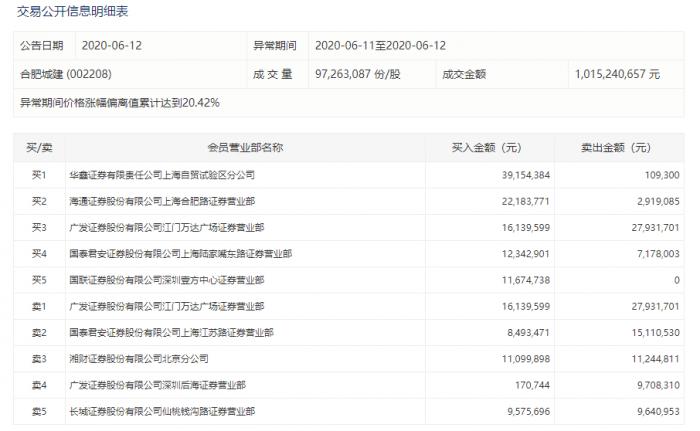Select the 买4 row label
The width and height of the screenshot is (700, 431).
(39, 254)
